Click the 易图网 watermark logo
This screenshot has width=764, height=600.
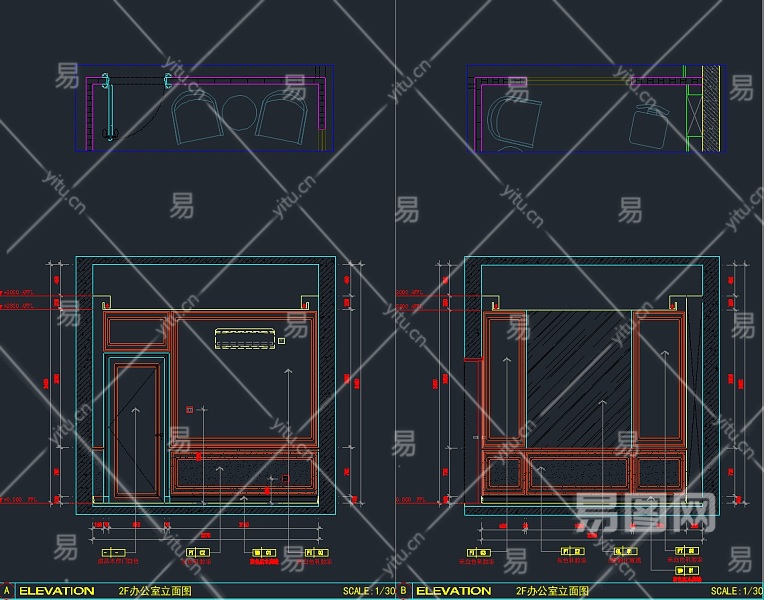[x=645, y=513]
